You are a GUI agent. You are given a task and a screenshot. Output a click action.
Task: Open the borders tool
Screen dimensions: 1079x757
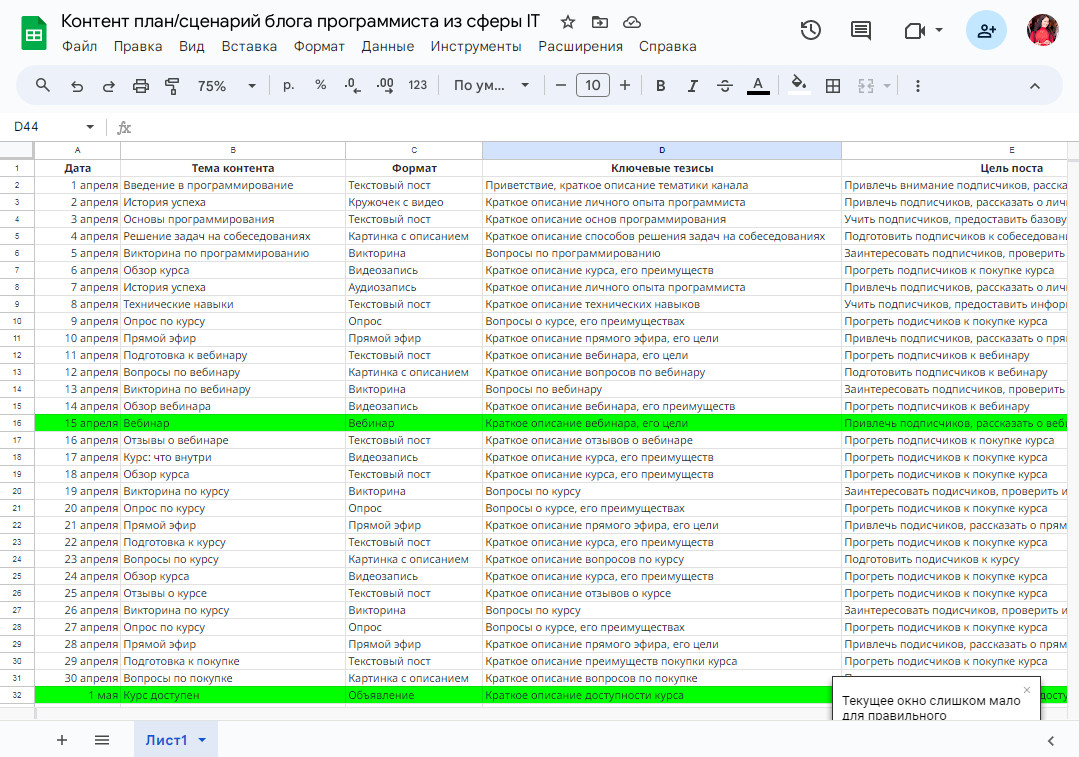click(833, 86)
